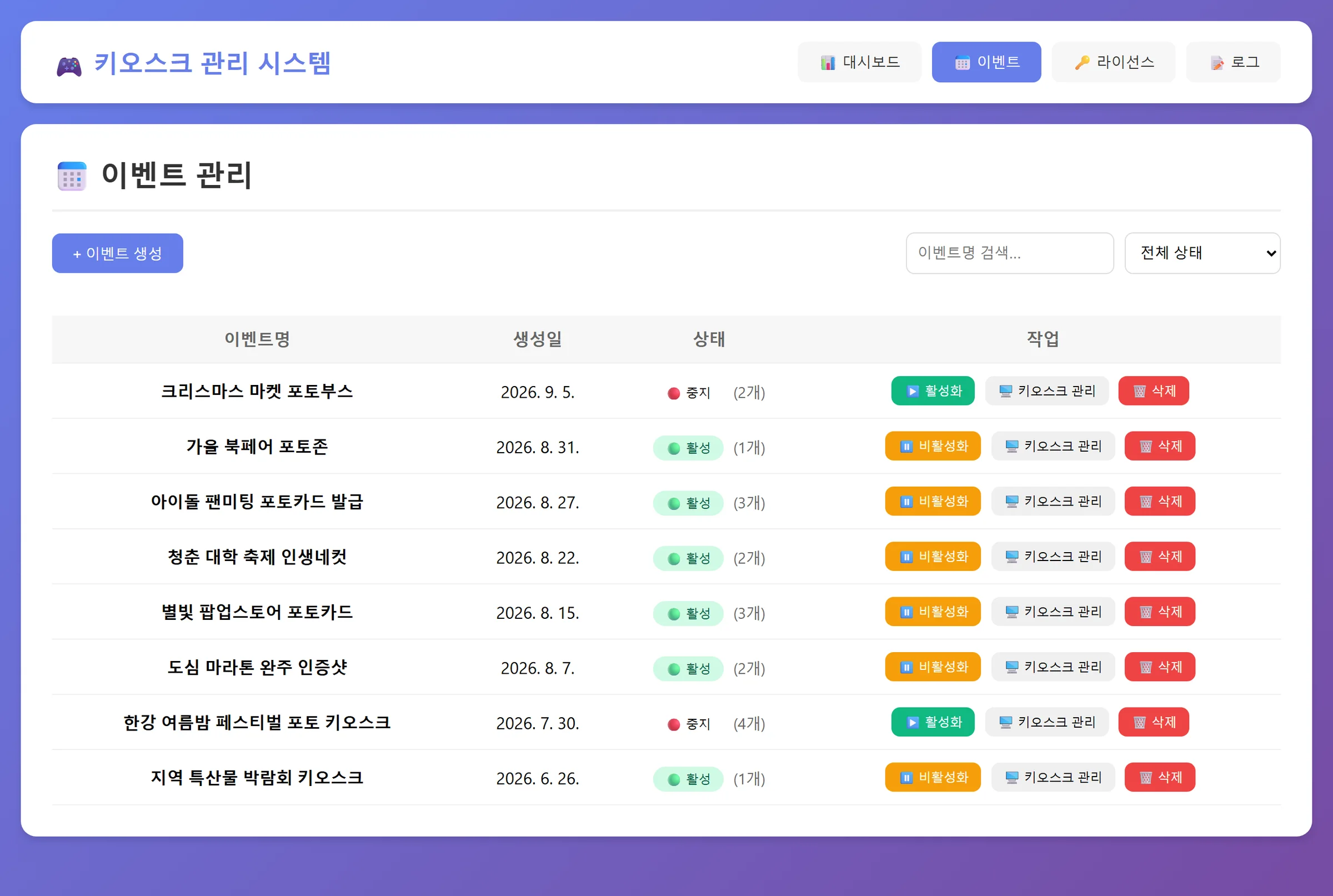The width and height of the screenshot is (1333, 896).
Task: Deactivate 지역 특산물 박람회 키오스크 event
Action: (933, 778)
